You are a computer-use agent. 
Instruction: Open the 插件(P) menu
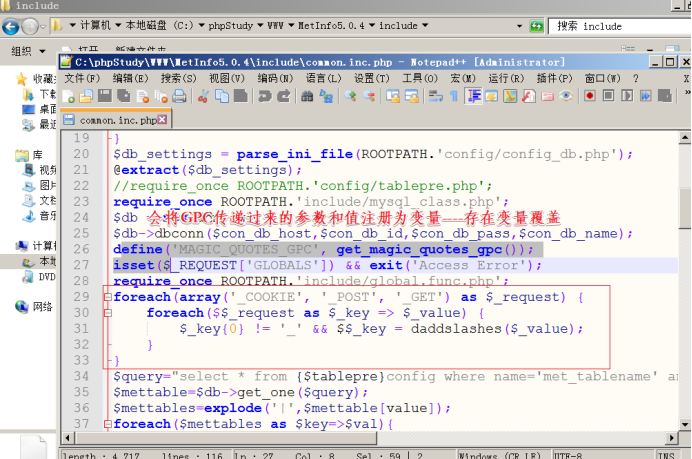[x=554, y=79]
